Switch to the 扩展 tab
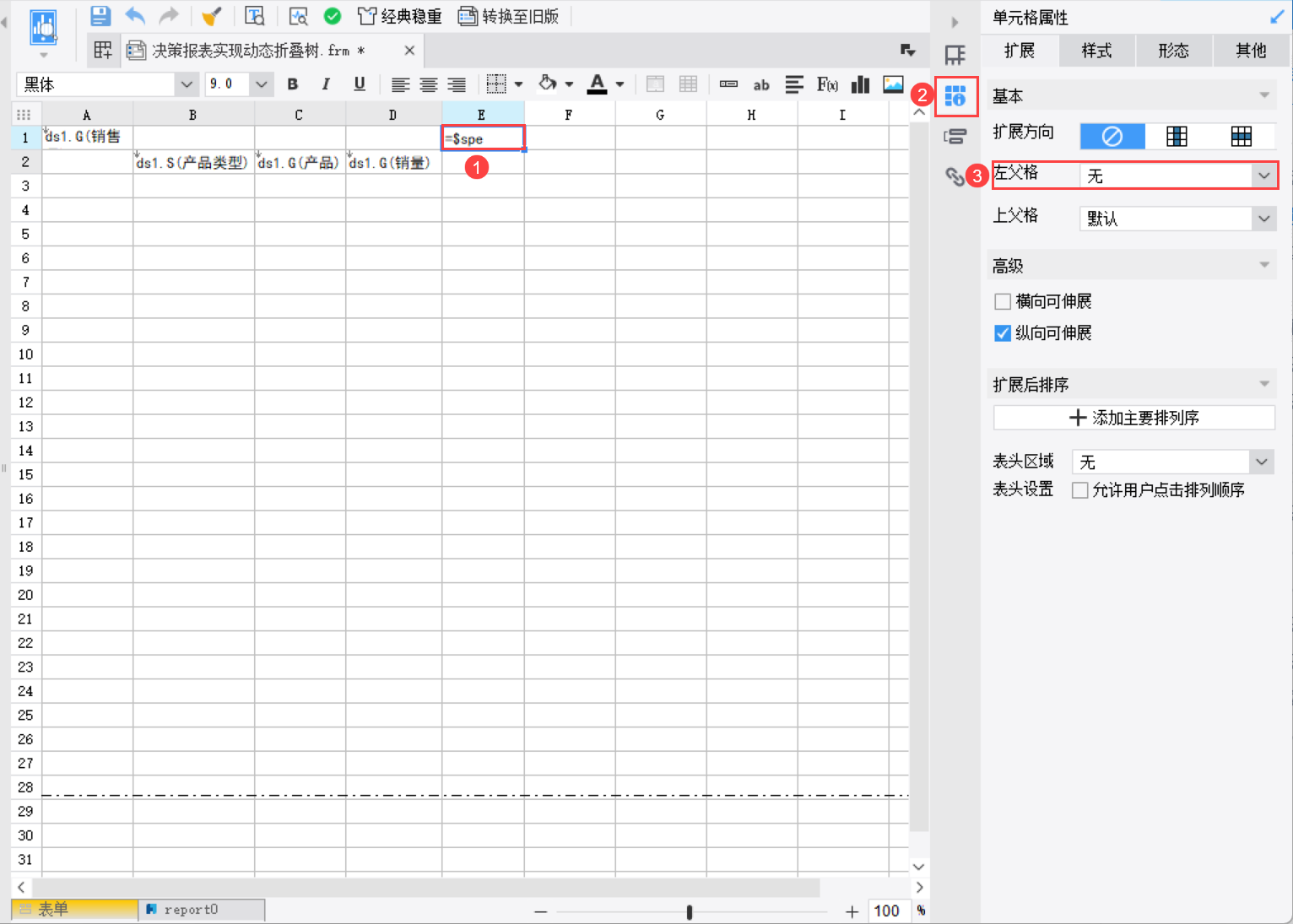This screenshot has width=1293, height=924. tap(1020, 51)
